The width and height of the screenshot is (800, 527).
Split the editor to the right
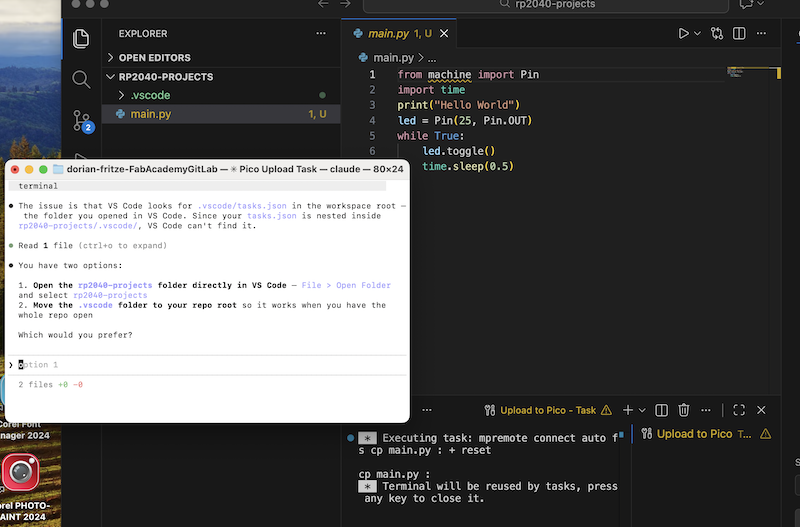pyautogui.click(x=739, y=34)
